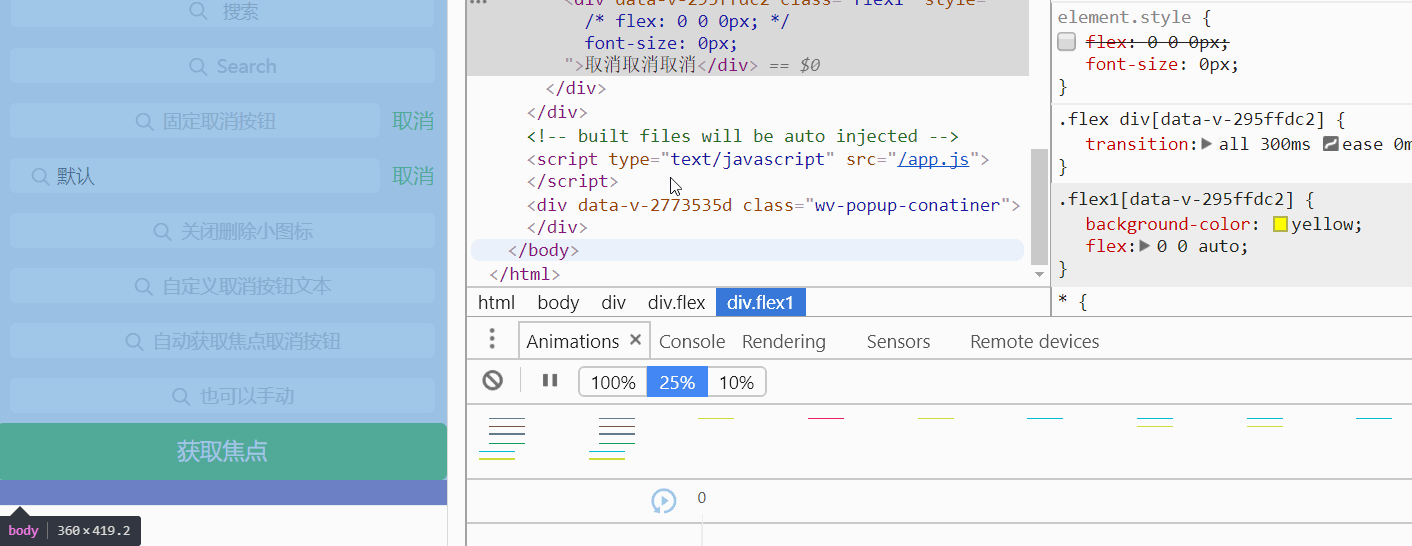Expand the transition shorthand property triangle
The height and width of the screenshot is (546, 1412).
(x=1207, y=144)
